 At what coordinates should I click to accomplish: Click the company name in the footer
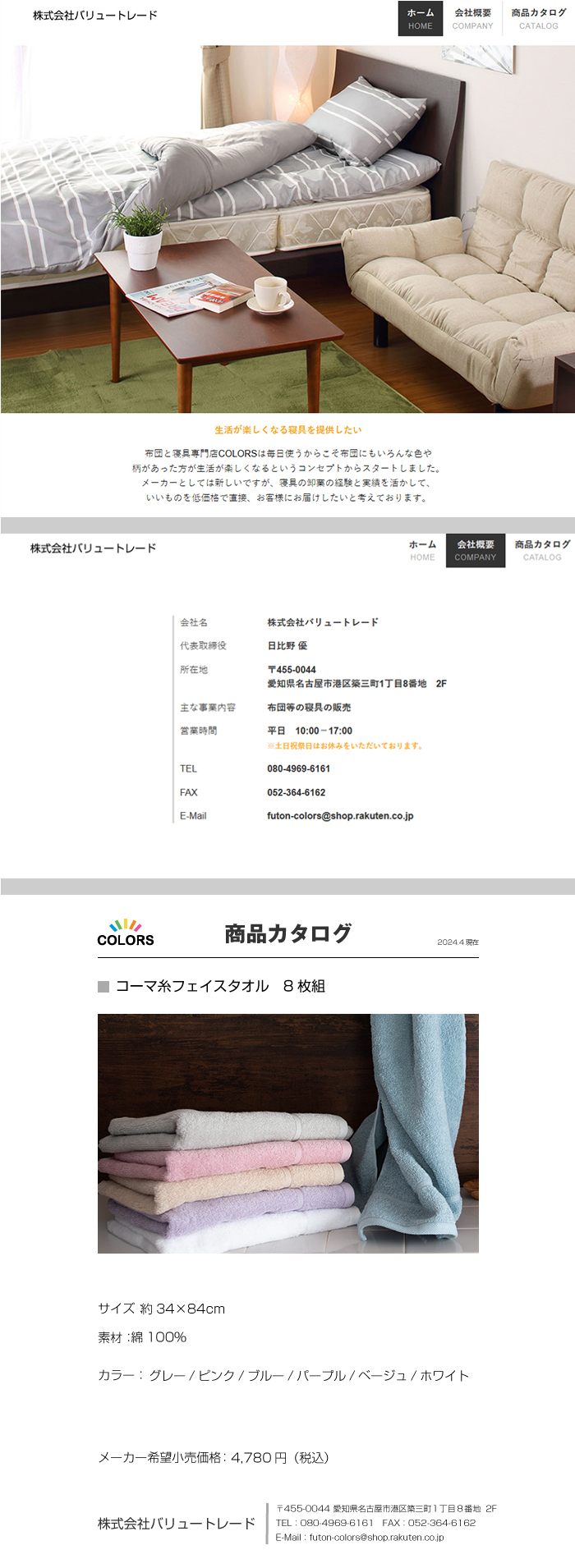(x=177, y=1524)
